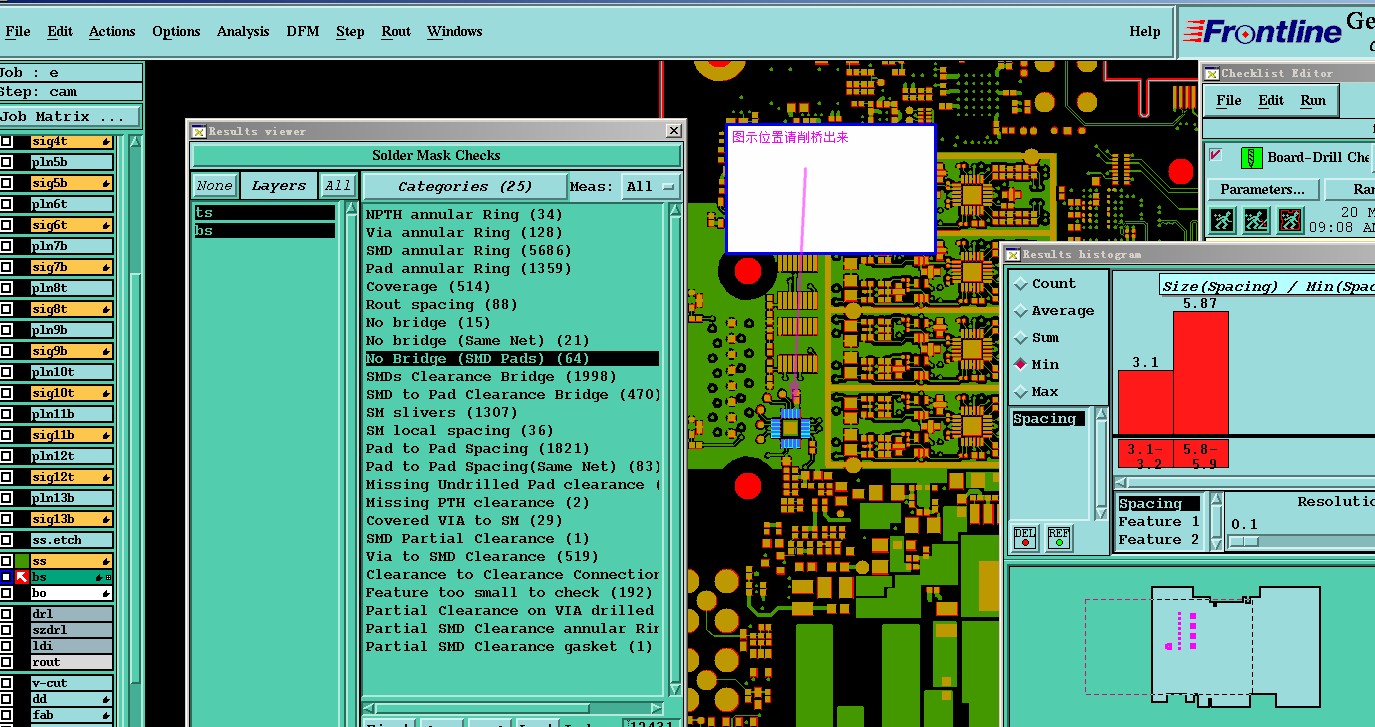The height and width of the screenshot is (727, 1375).
Task: Close the Results viewer window
Action: 674,130
